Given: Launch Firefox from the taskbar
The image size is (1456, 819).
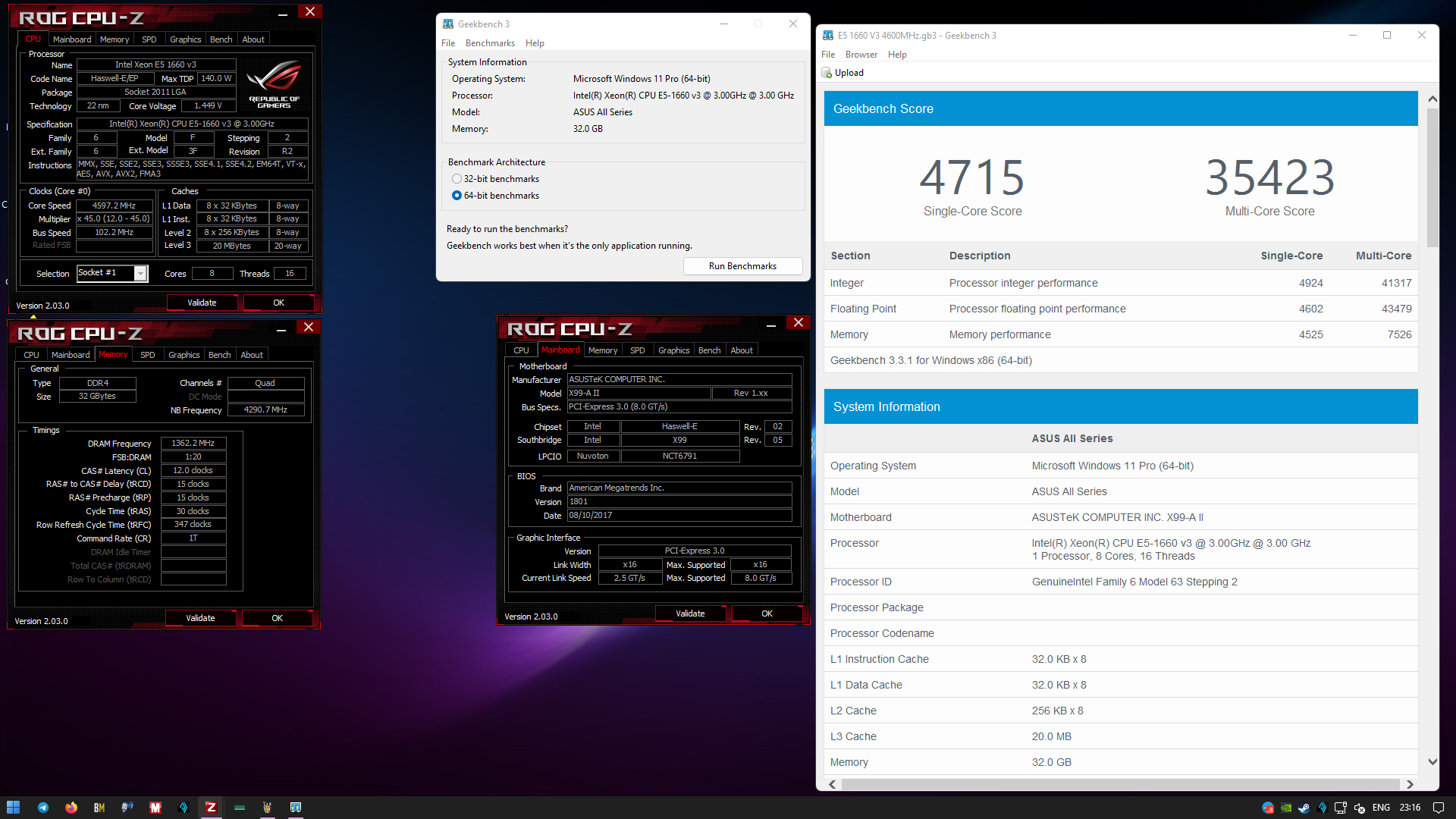Looking at the screenshot, I should point(71,808).
